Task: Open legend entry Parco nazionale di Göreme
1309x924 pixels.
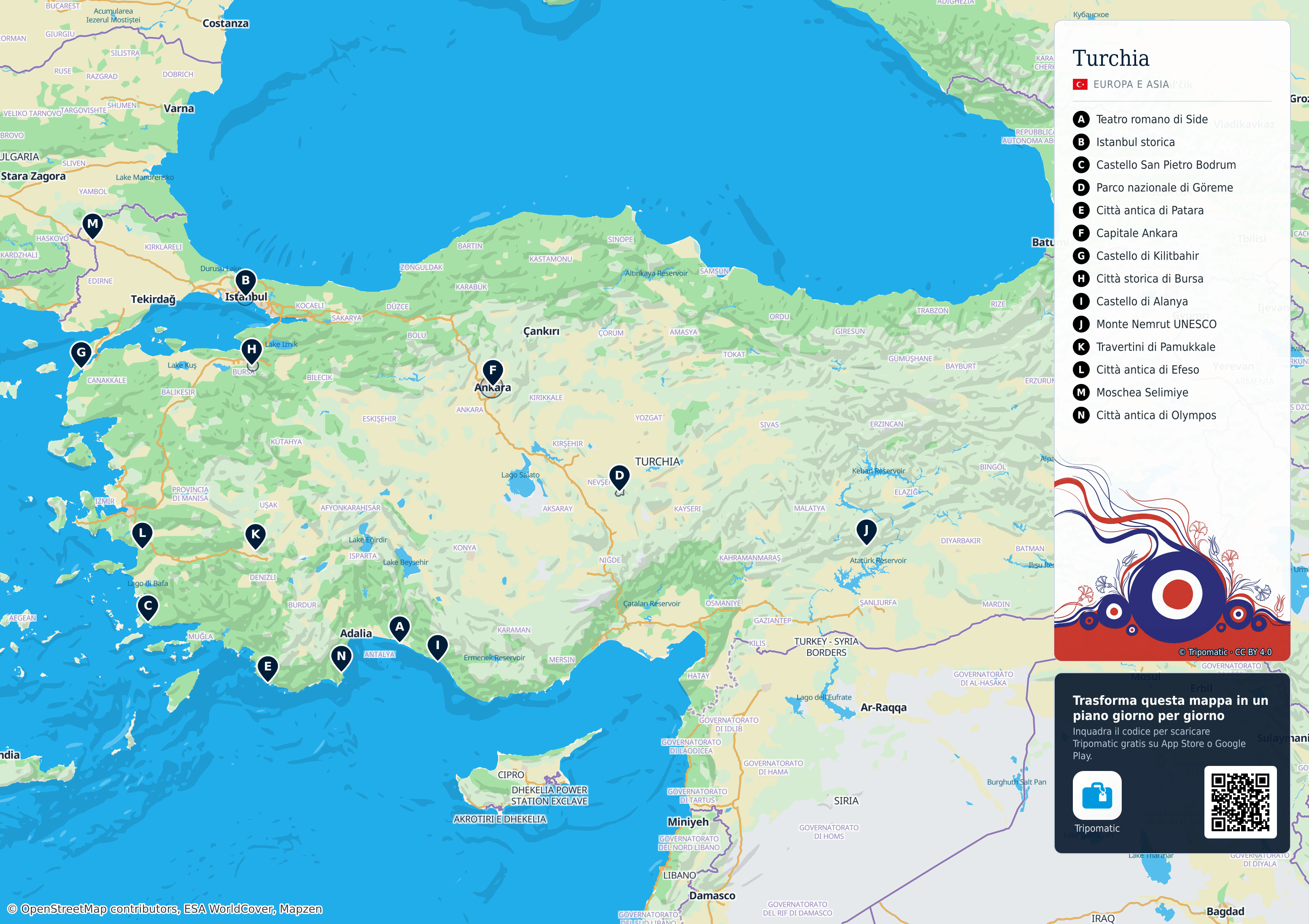Action: [1153, 188]
